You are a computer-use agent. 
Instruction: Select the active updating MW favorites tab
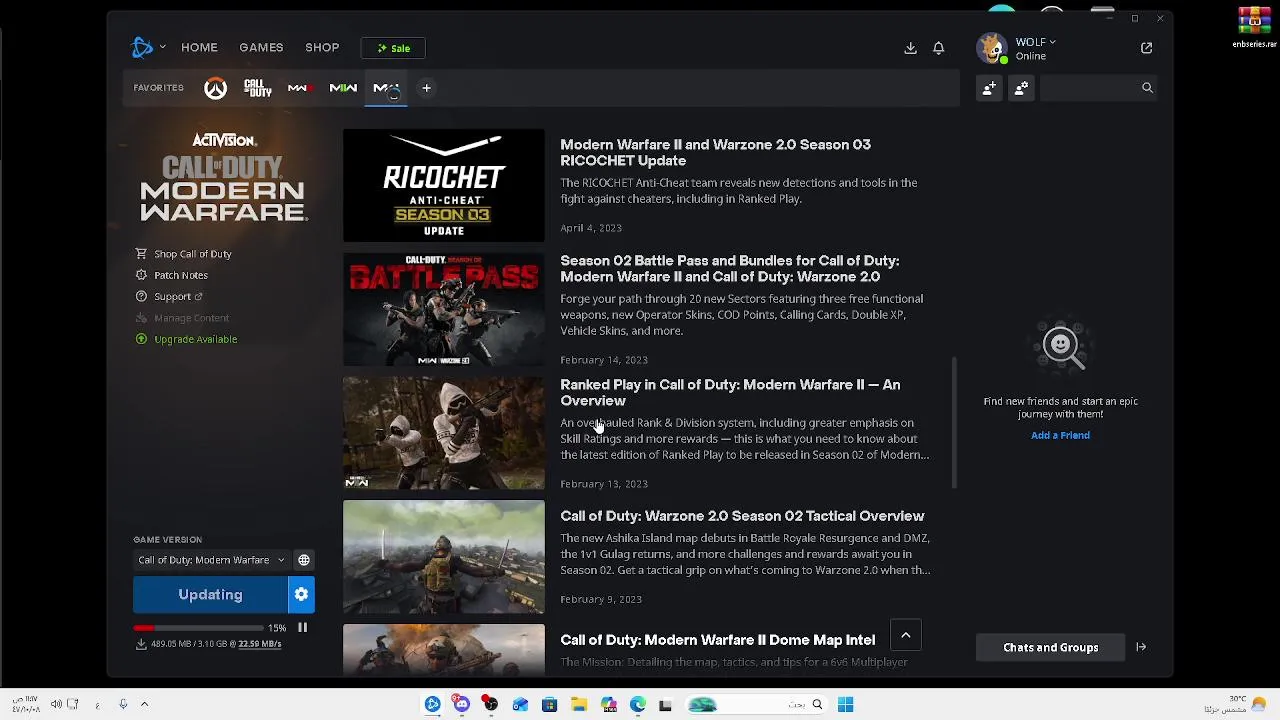[x=386, y=89]
